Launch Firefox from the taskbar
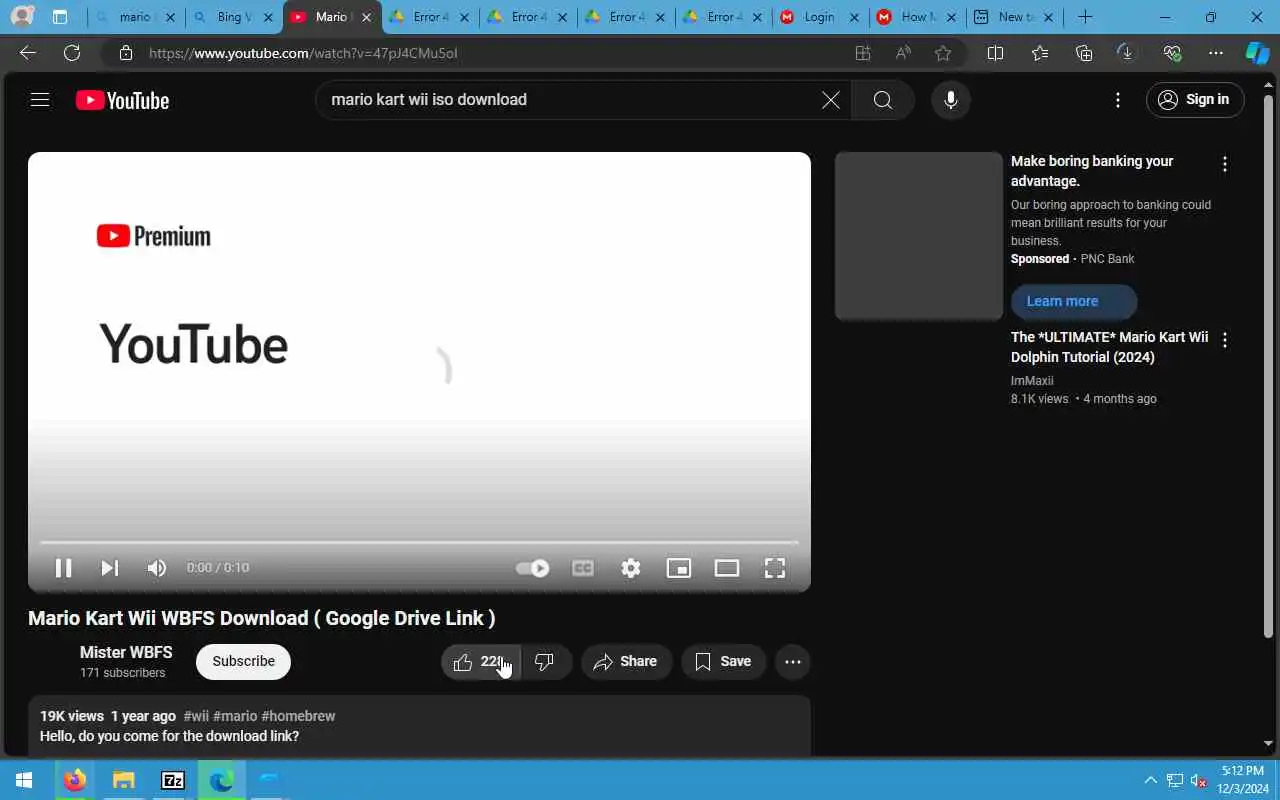 [75, 780]
